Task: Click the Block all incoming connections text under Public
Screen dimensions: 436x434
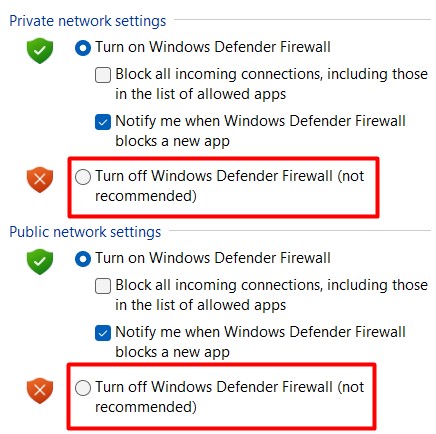Action: 271,295
